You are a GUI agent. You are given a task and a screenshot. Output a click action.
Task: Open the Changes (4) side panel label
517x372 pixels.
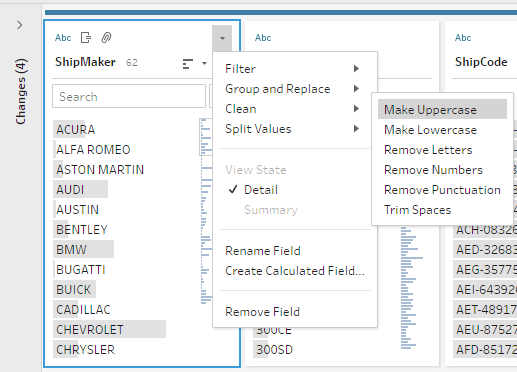click(x=21, y=92)
